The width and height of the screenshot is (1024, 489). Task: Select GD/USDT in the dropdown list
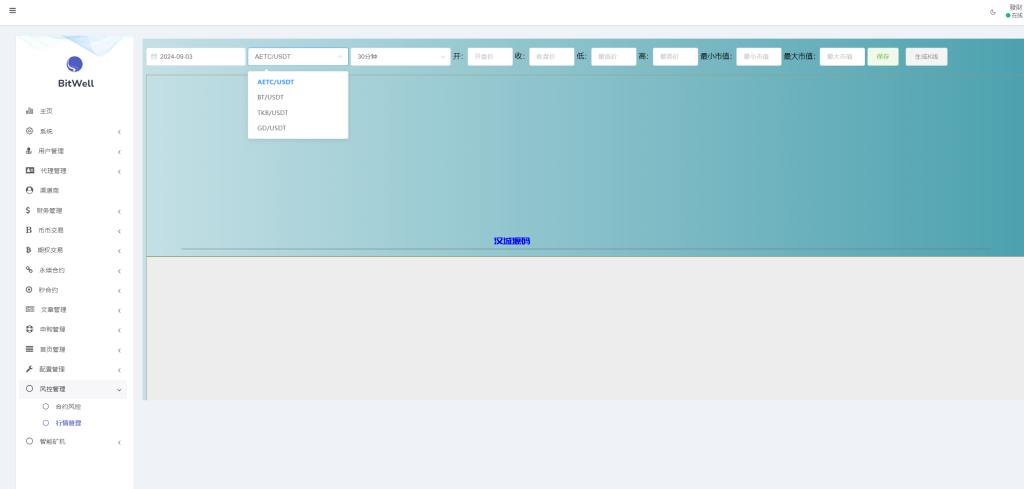tap(271, 128)
